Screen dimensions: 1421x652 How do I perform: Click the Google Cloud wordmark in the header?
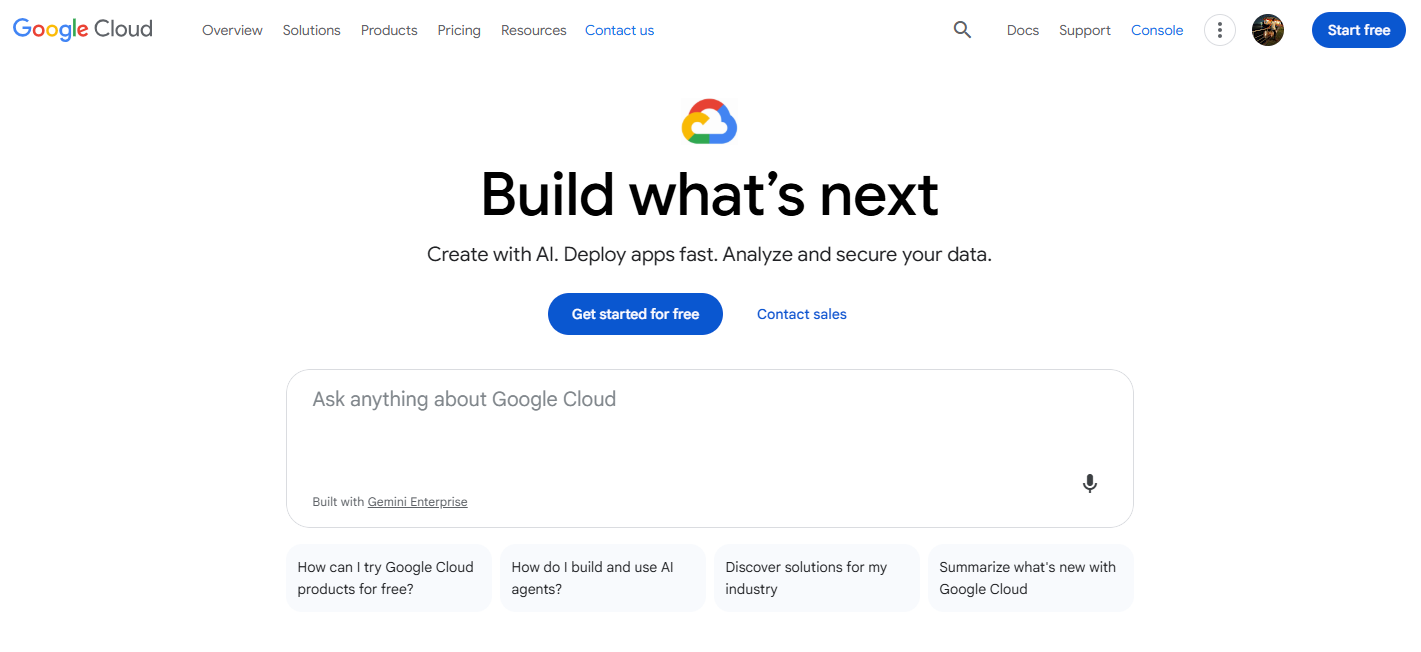tap(82, 28)
